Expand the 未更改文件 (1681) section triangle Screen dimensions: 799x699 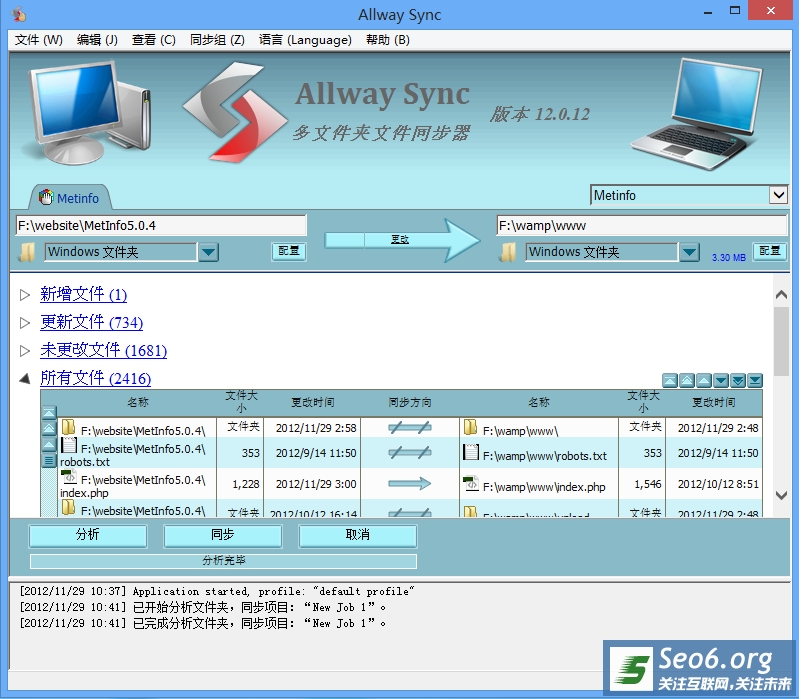24,351
